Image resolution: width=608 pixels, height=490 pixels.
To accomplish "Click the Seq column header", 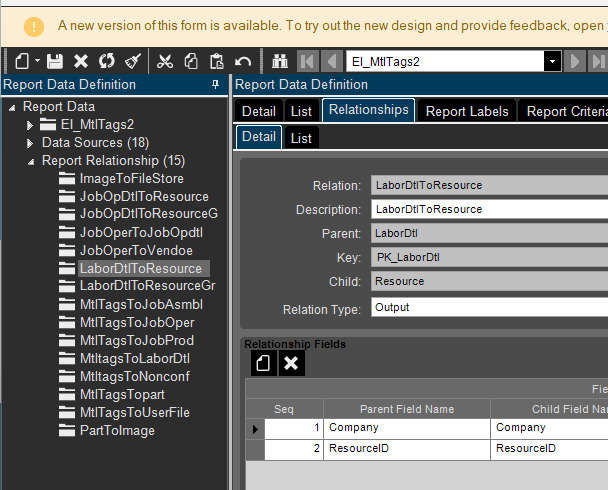I will 284,409.
